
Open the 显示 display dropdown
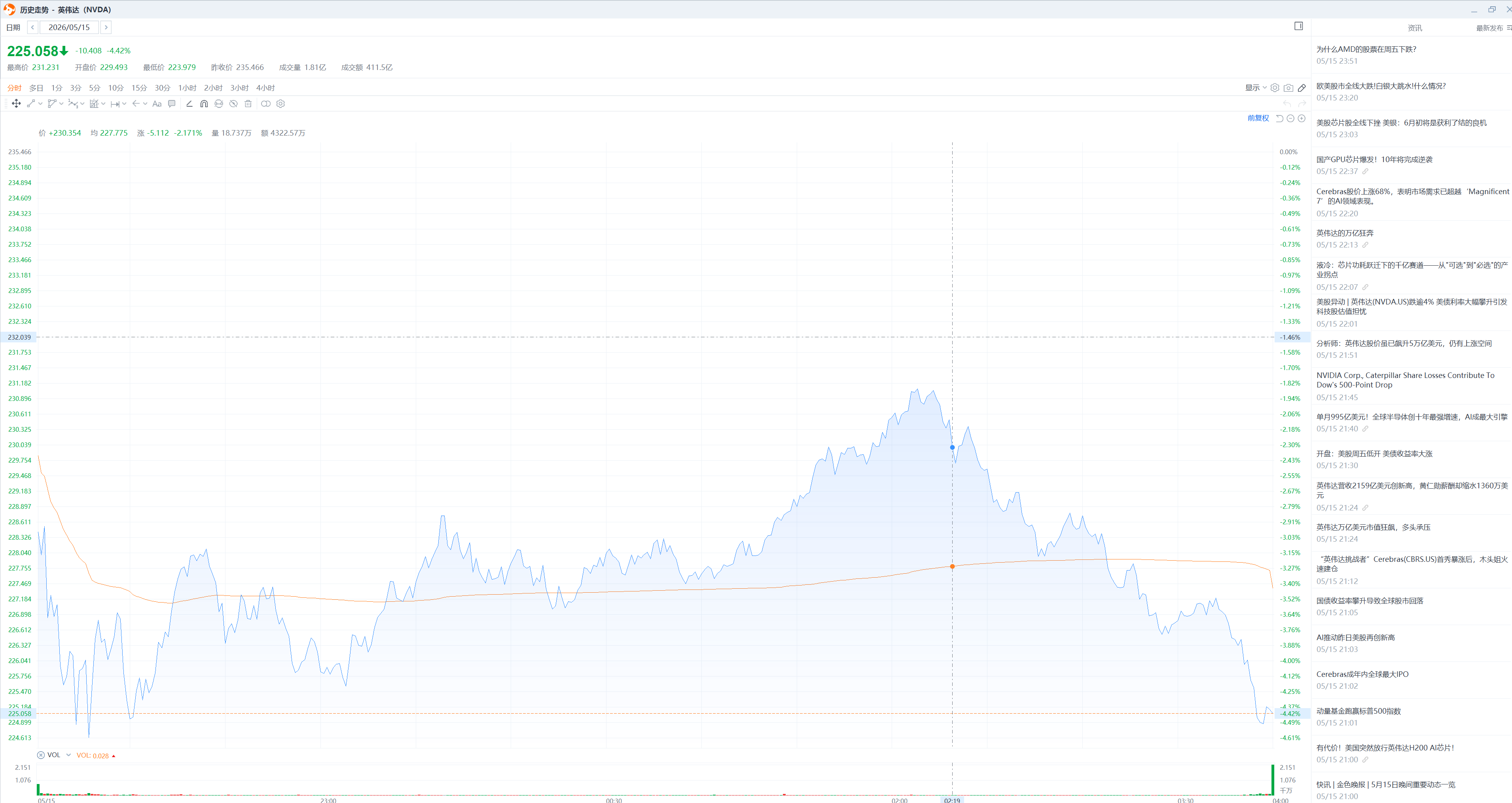coord(1256,88)
